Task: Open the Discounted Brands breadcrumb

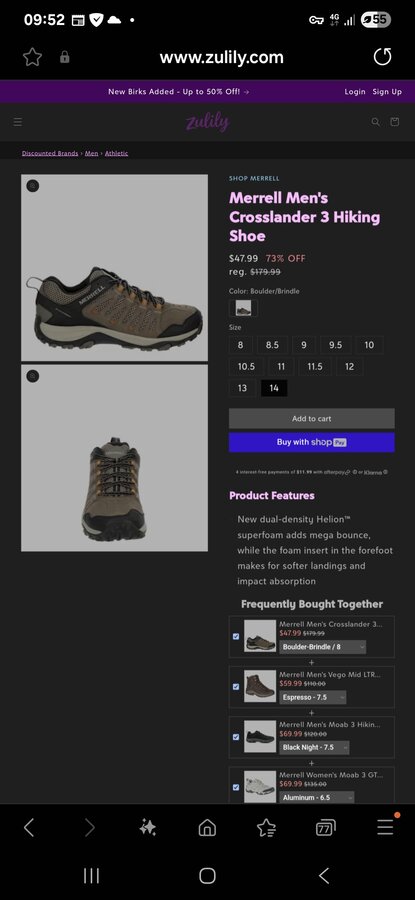Action: (50, 153)
